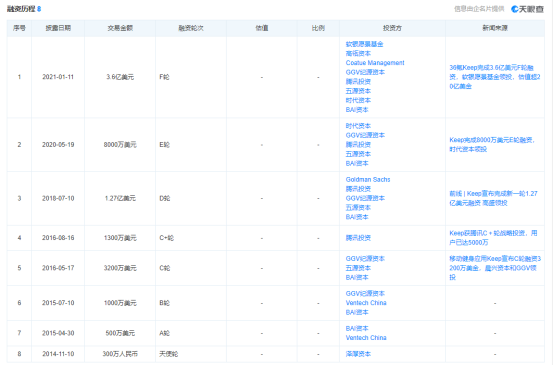The width and height of the screenshot is (554, 366).
Task: Click the 融资历程 section title
Action: 21,9
